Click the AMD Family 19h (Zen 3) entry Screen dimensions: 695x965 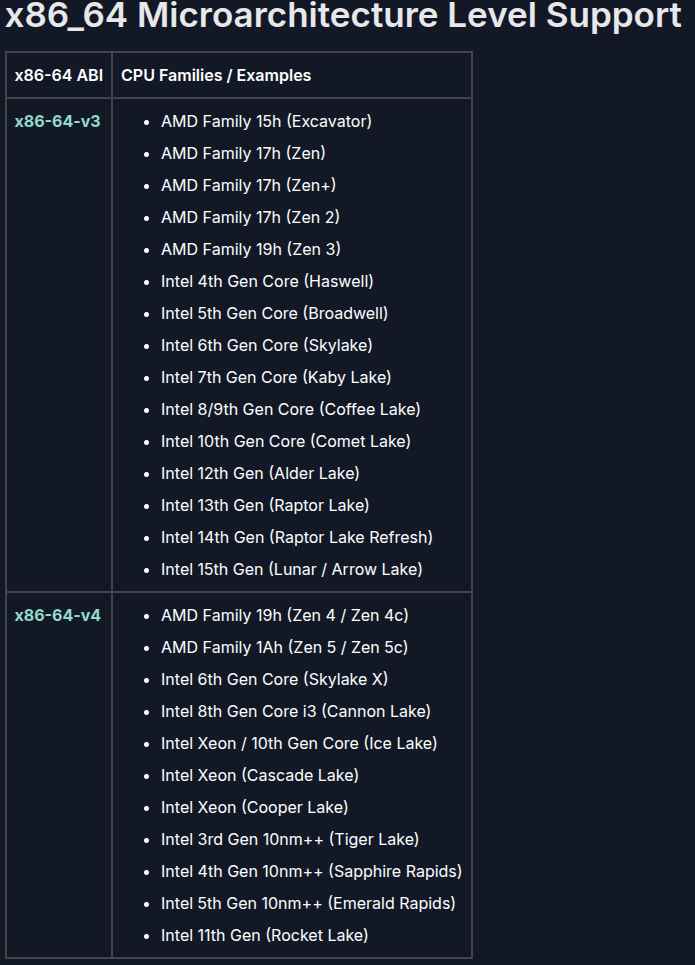(x=251, y=250)
